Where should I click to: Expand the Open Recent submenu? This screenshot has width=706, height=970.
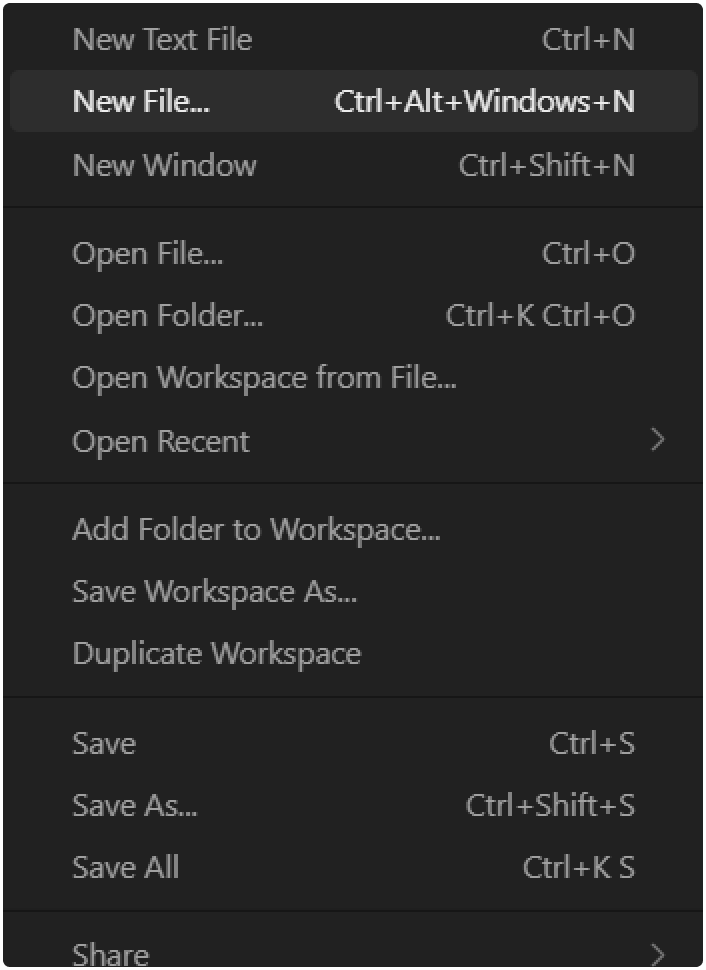(x=160, y=440)
